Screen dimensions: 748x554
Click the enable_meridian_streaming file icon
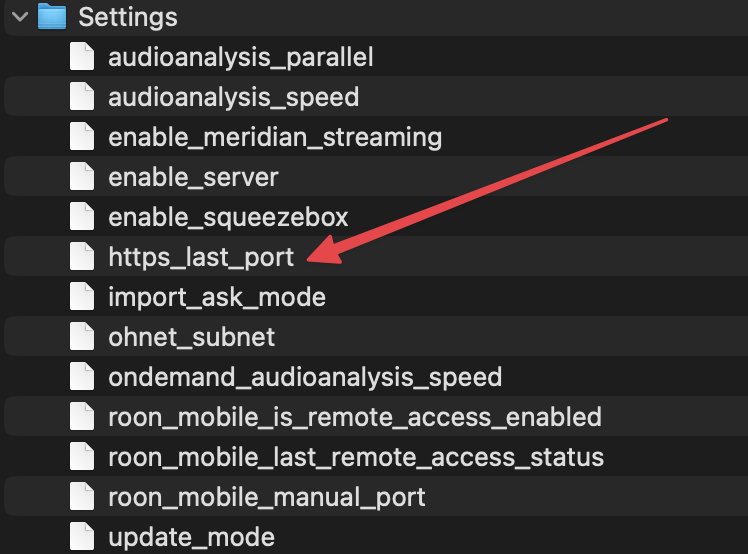(82, 137)
